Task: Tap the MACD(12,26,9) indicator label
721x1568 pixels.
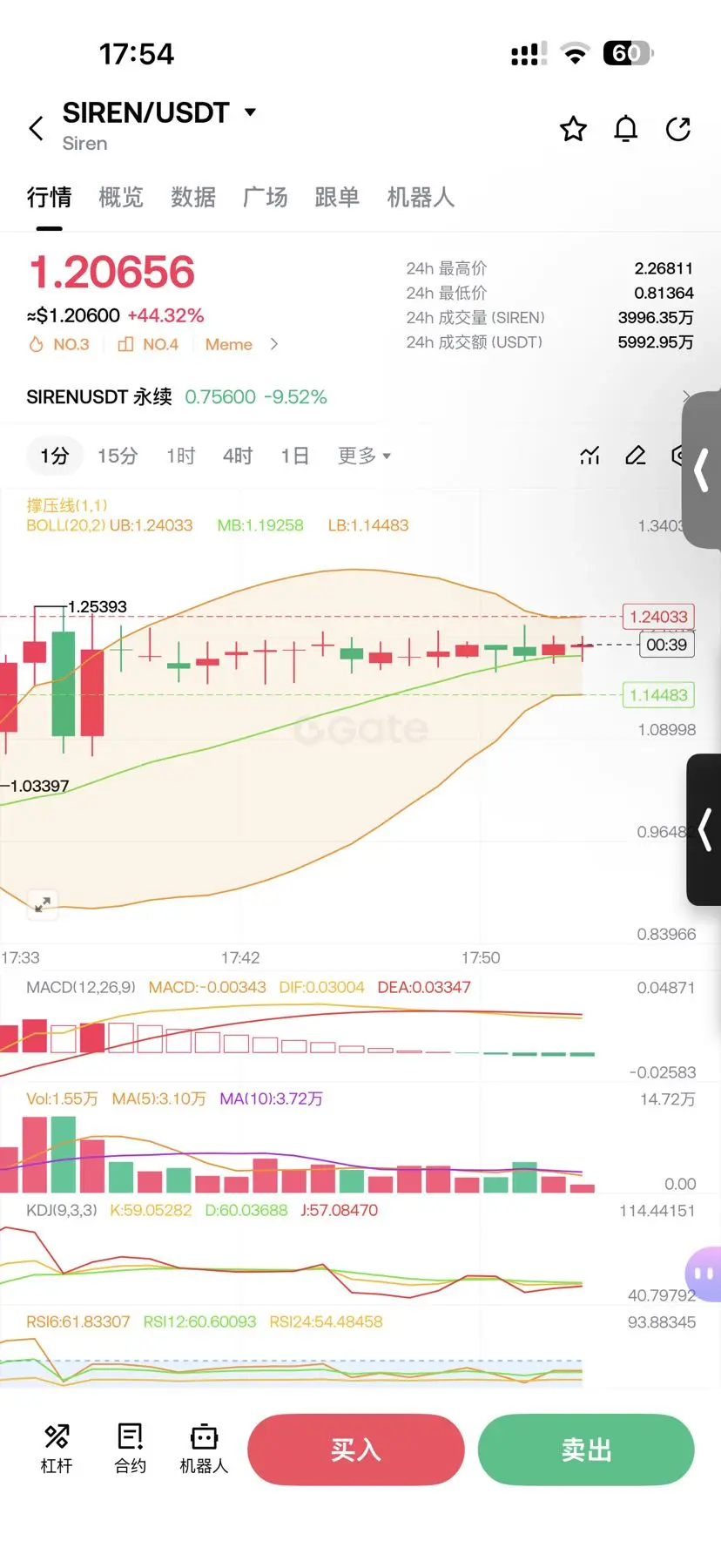Action: coord(81,988)
